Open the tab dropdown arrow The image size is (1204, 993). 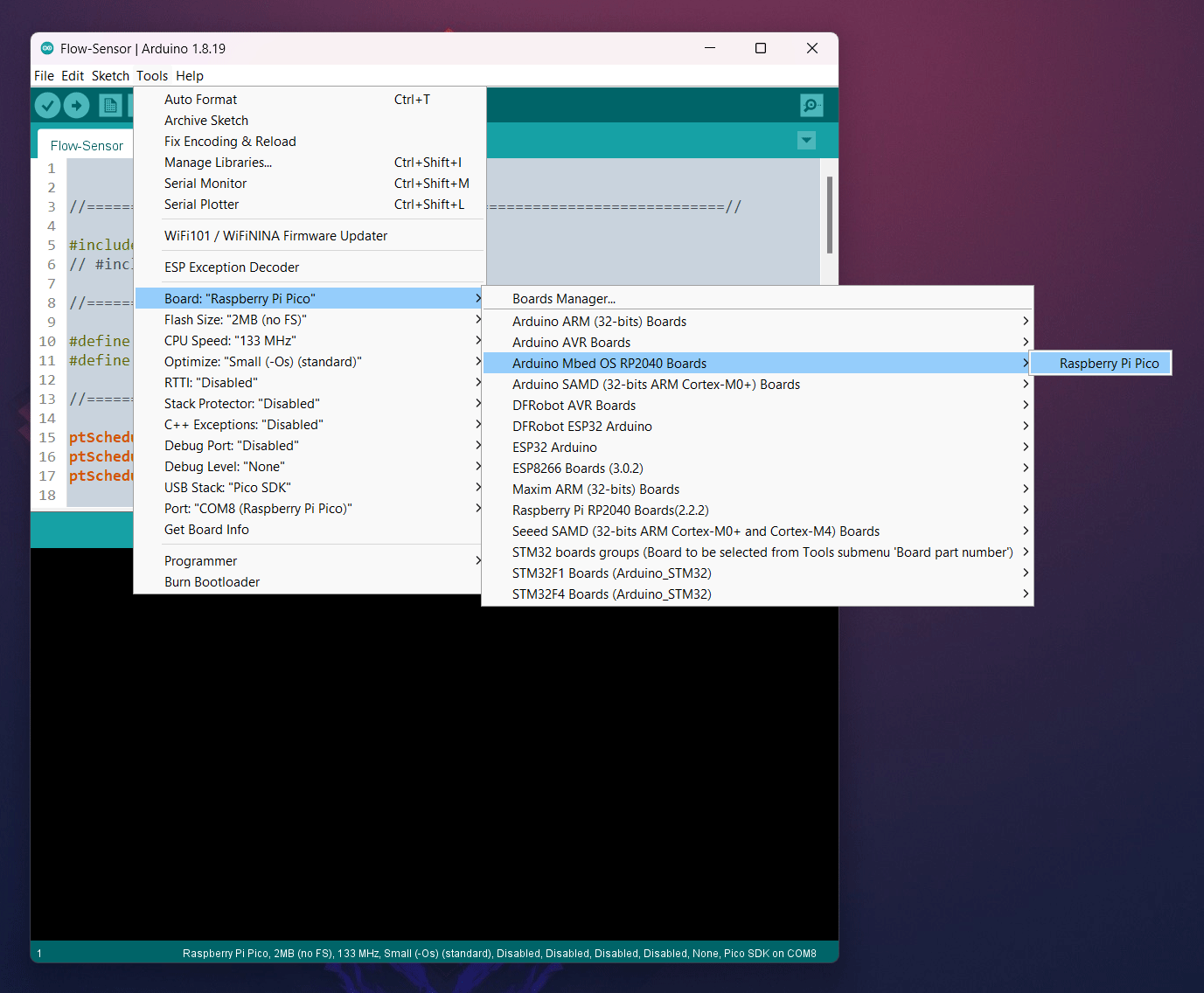tap(807, 141)
